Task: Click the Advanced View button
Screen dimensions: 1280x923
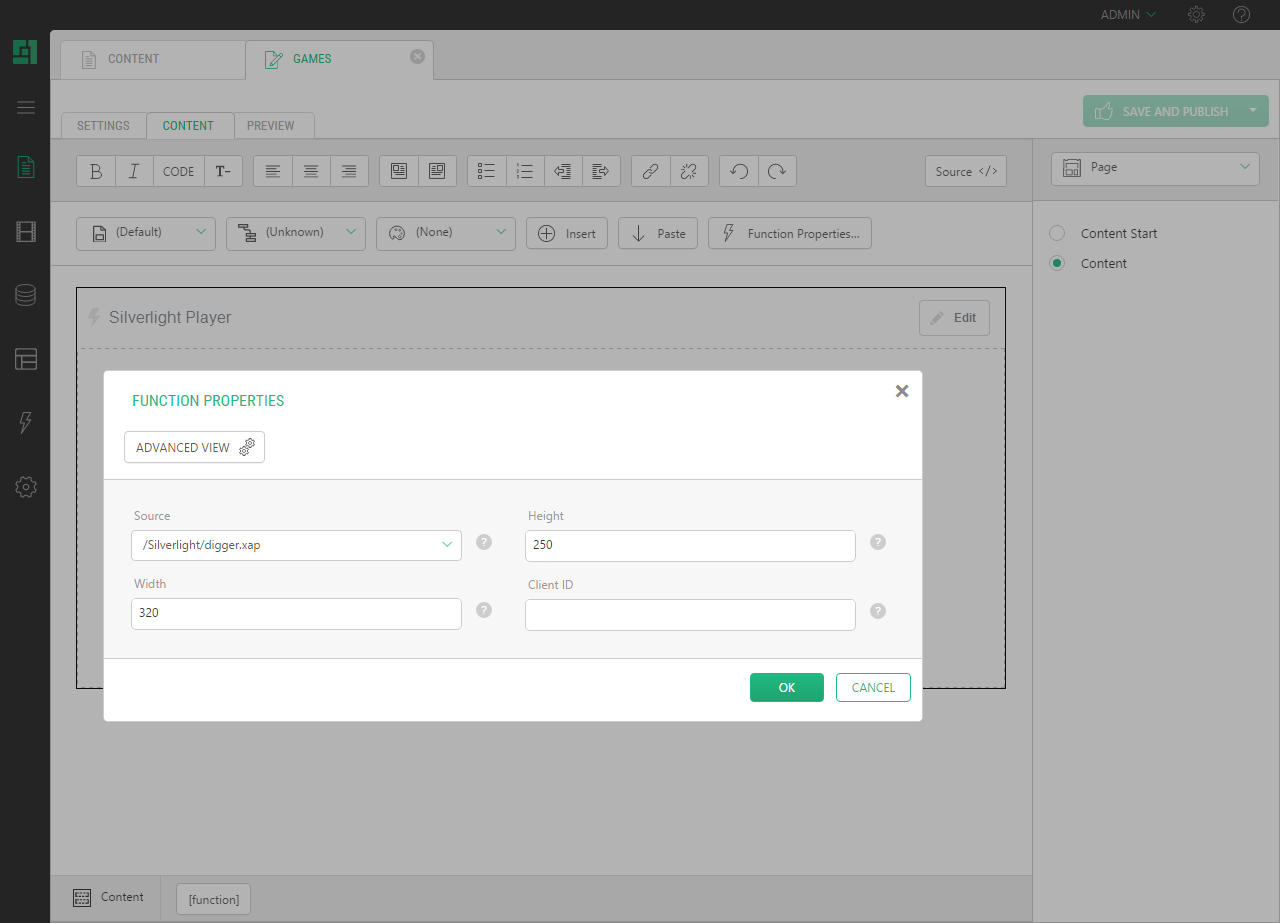Action: 194,447
